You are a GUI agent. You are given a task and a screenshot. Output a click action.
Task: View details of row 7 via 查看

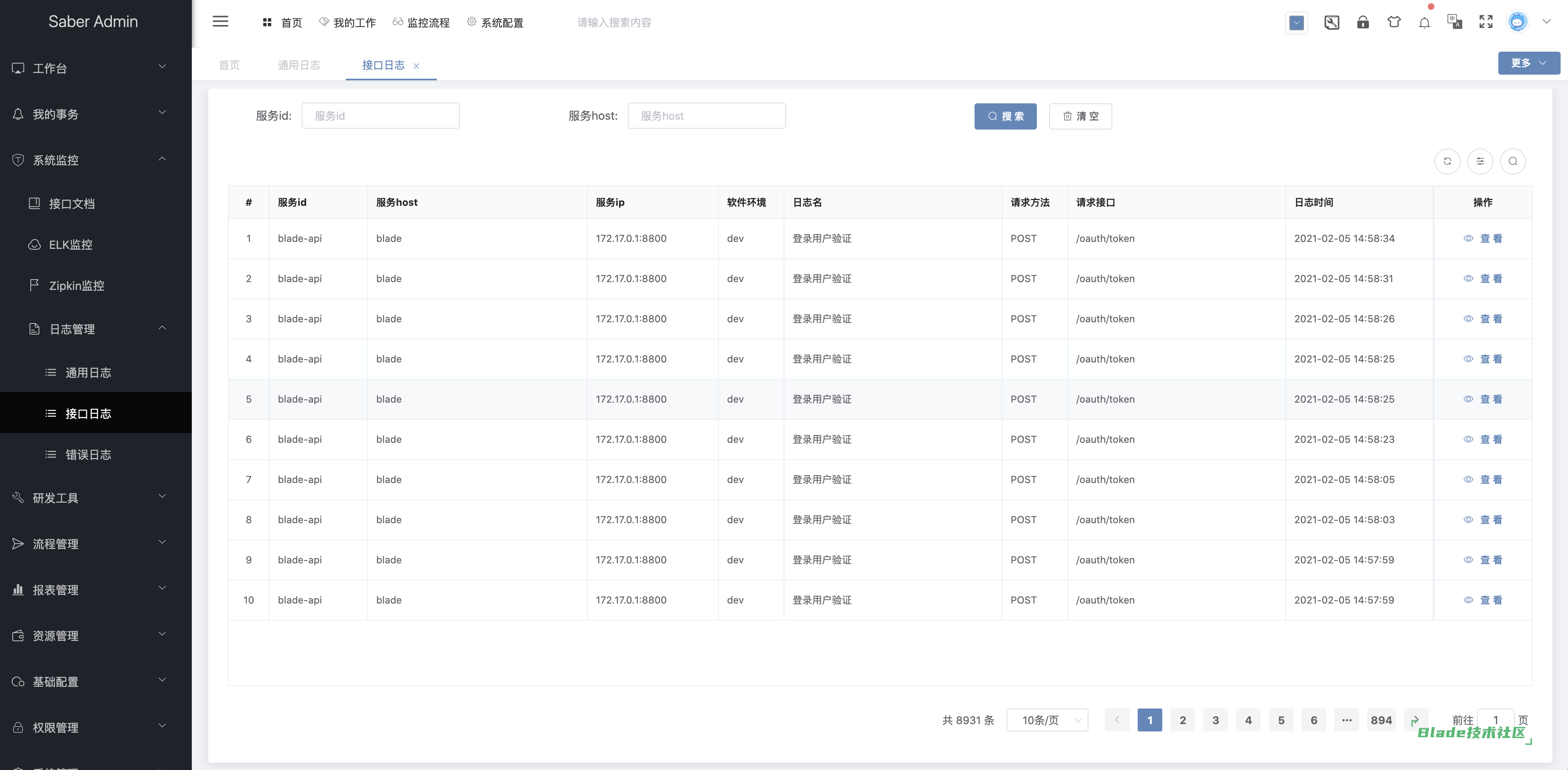(x=1484, y=479)
